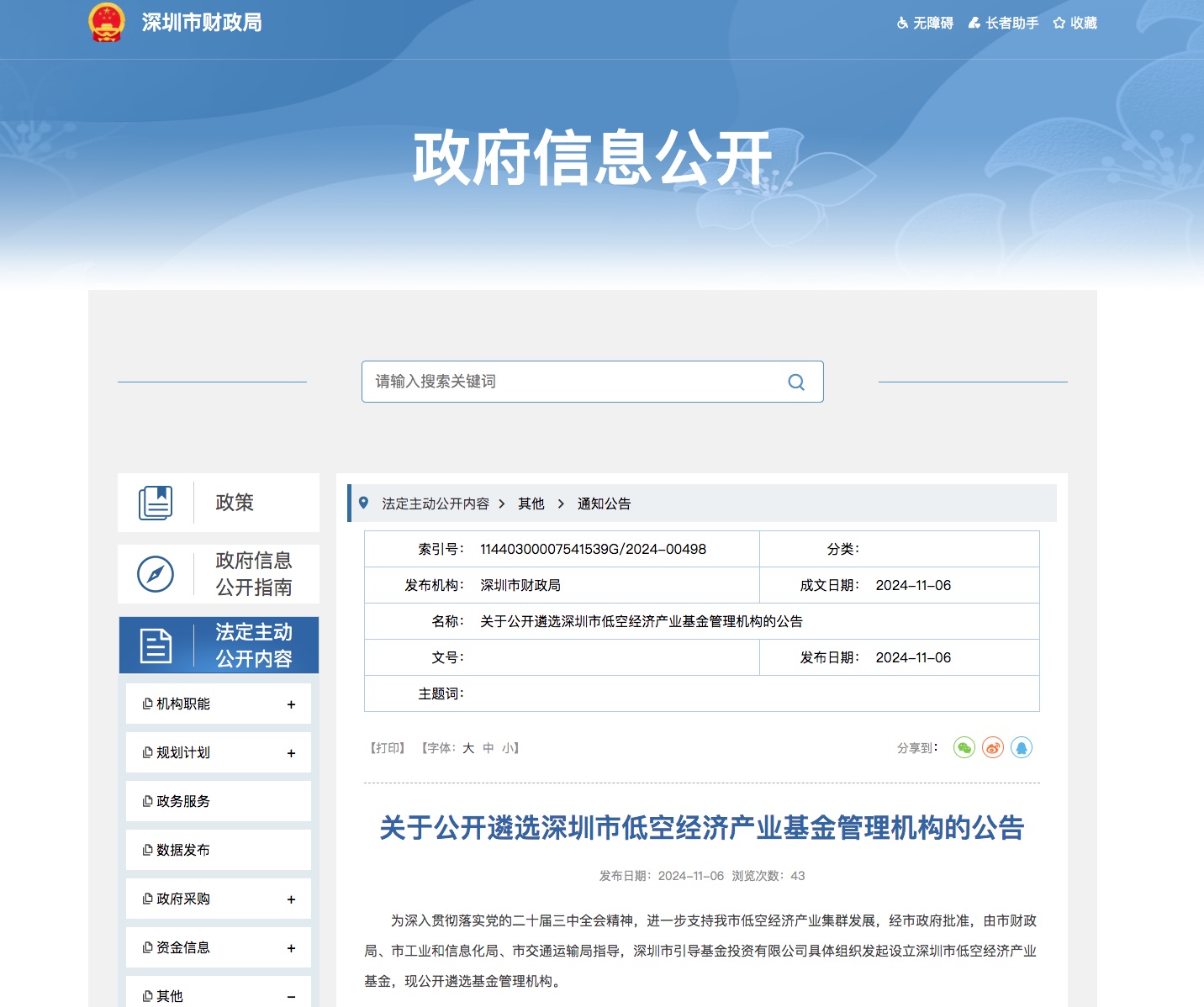
Task: Click the 收藏 star icon
Action: [x=1059, y=23]
